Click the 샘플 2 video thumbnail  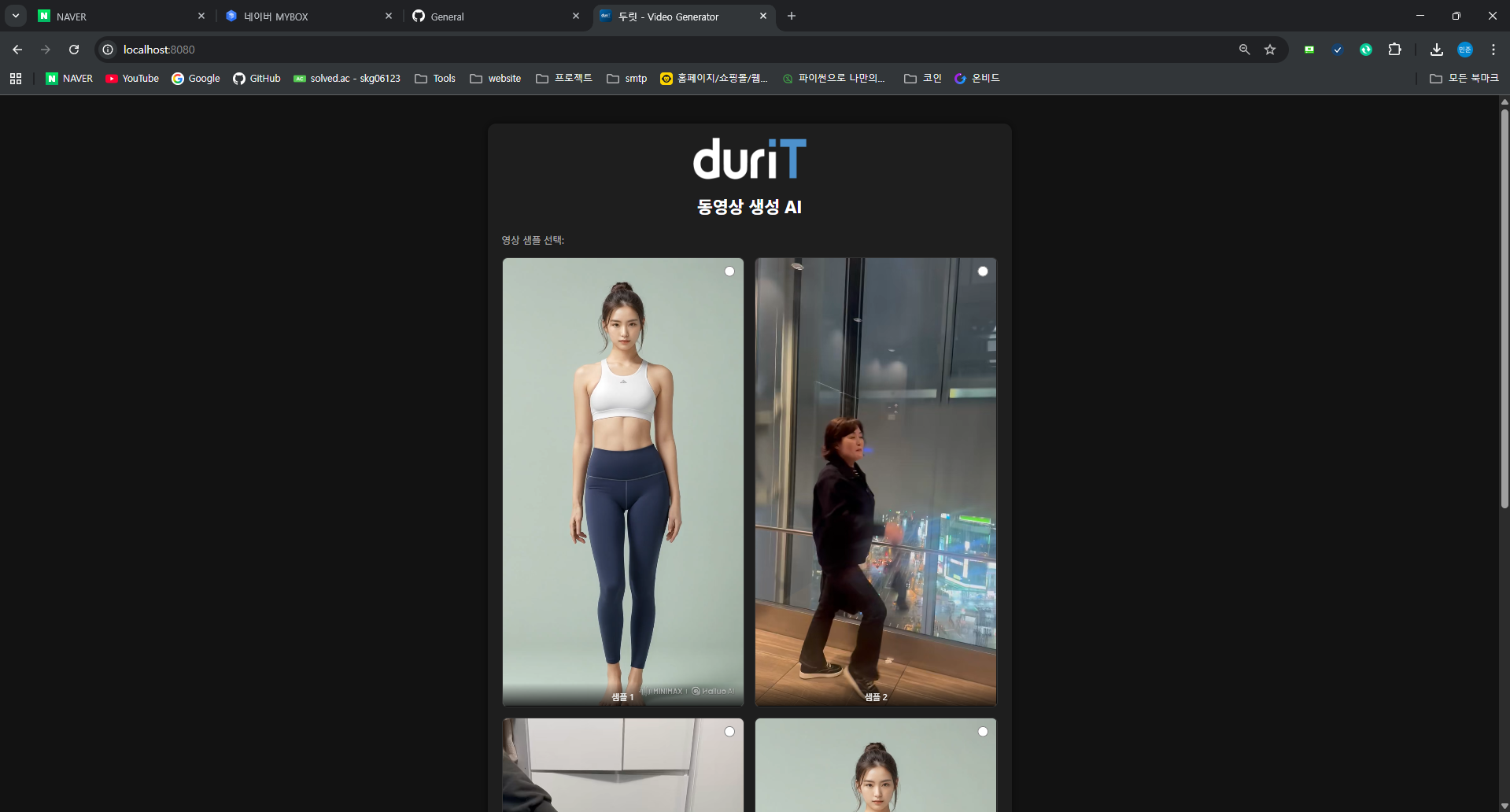point(876,482)
